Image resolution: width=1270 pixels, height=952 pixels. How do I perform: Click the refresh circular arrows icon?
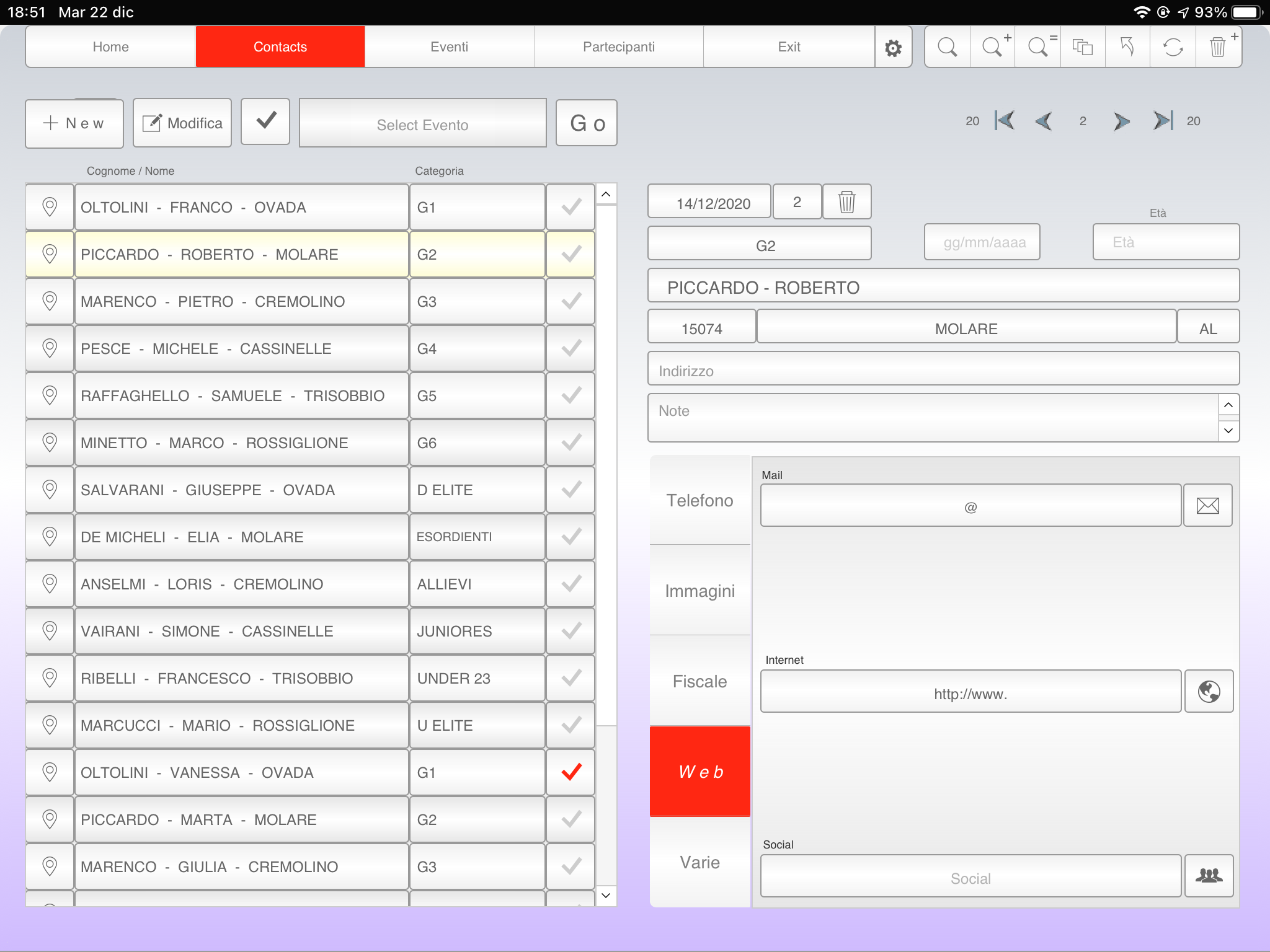point(1173,47)
